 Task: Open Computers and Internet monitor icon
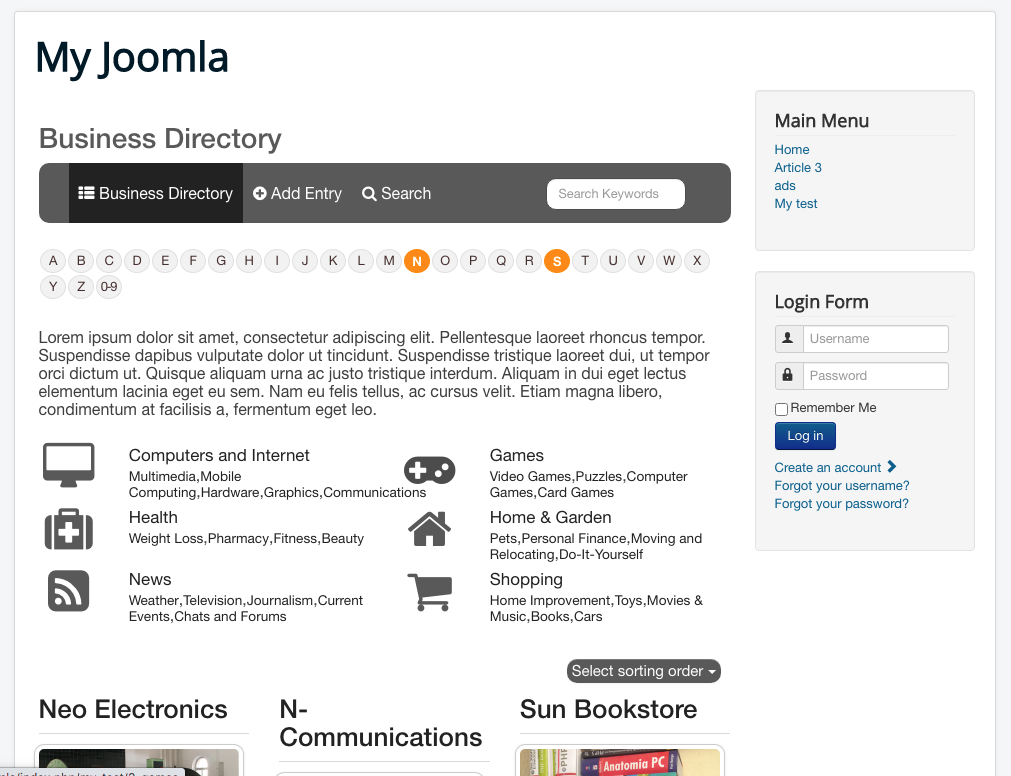coord(68,465)
